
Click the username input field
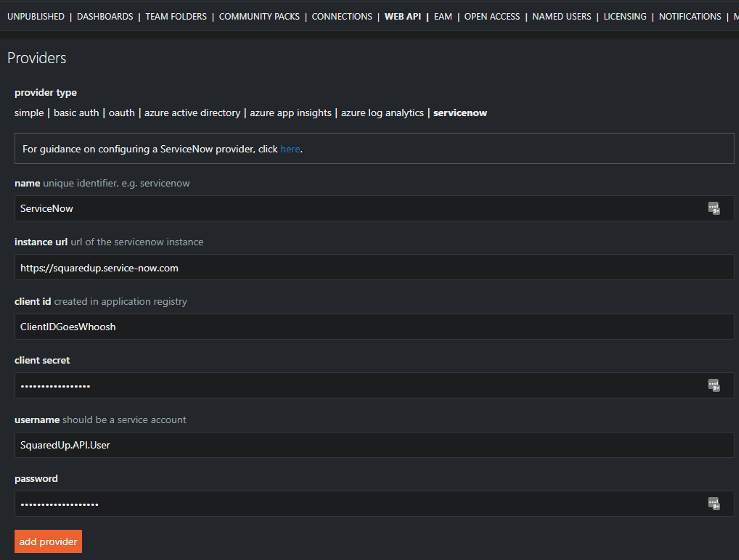coord(360,444)
